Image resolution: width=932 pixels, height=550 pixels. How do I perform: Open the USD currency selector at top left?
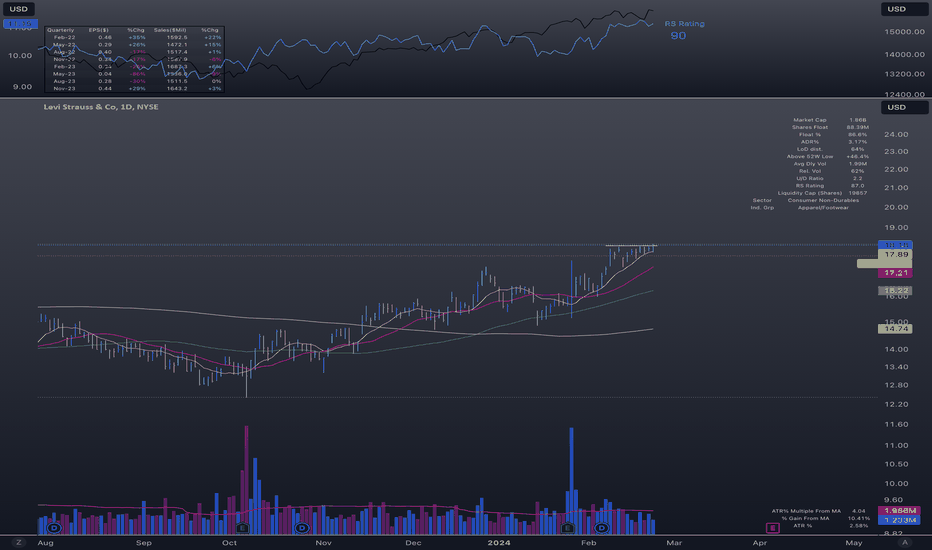pos(18,9)
